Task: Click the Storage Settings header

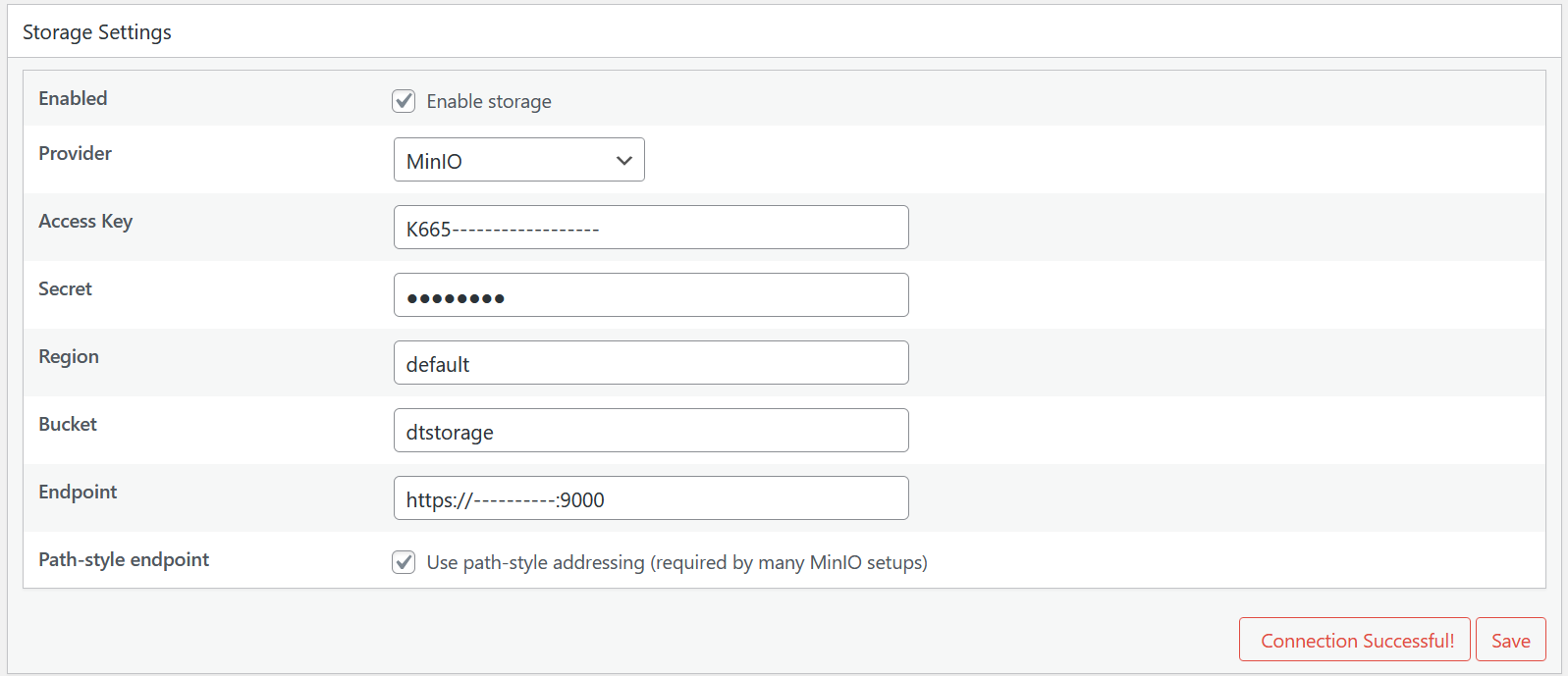Action: click(96, 31)
